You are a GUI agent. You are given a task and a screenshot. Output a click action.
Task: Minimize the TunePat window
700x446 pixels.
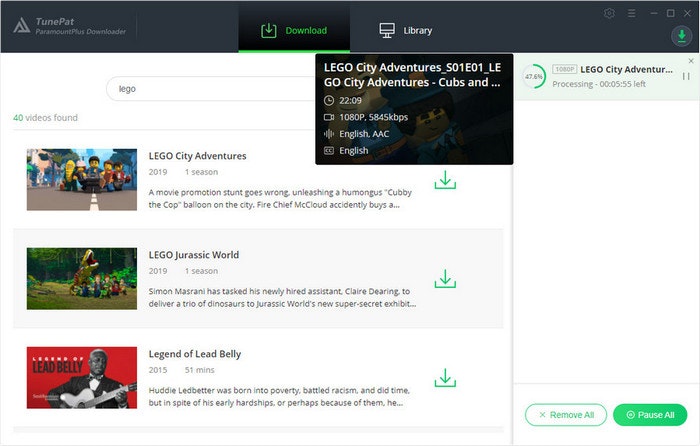pyautogui.click(x=654, y=13)
